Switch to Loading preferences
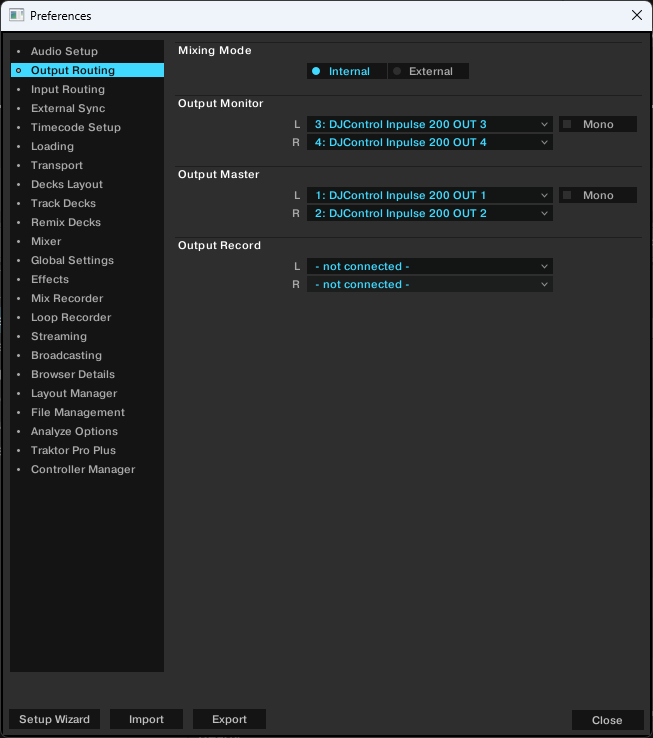The image size is (653, 738). (87, 146)
